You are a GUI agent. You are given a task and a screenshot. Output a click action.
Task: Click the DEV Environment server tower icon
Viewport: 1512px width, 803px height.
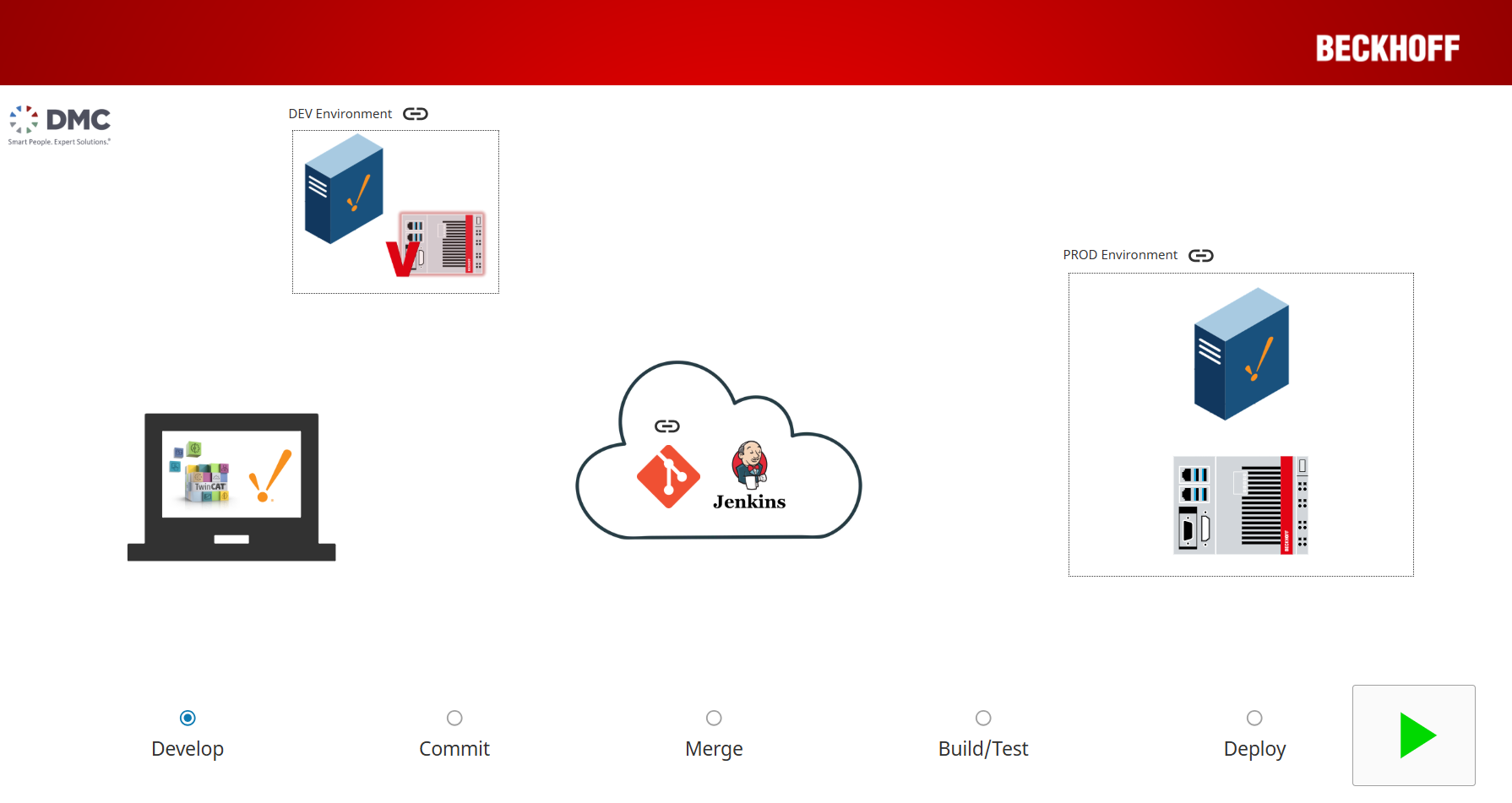[x=344, y=189]
